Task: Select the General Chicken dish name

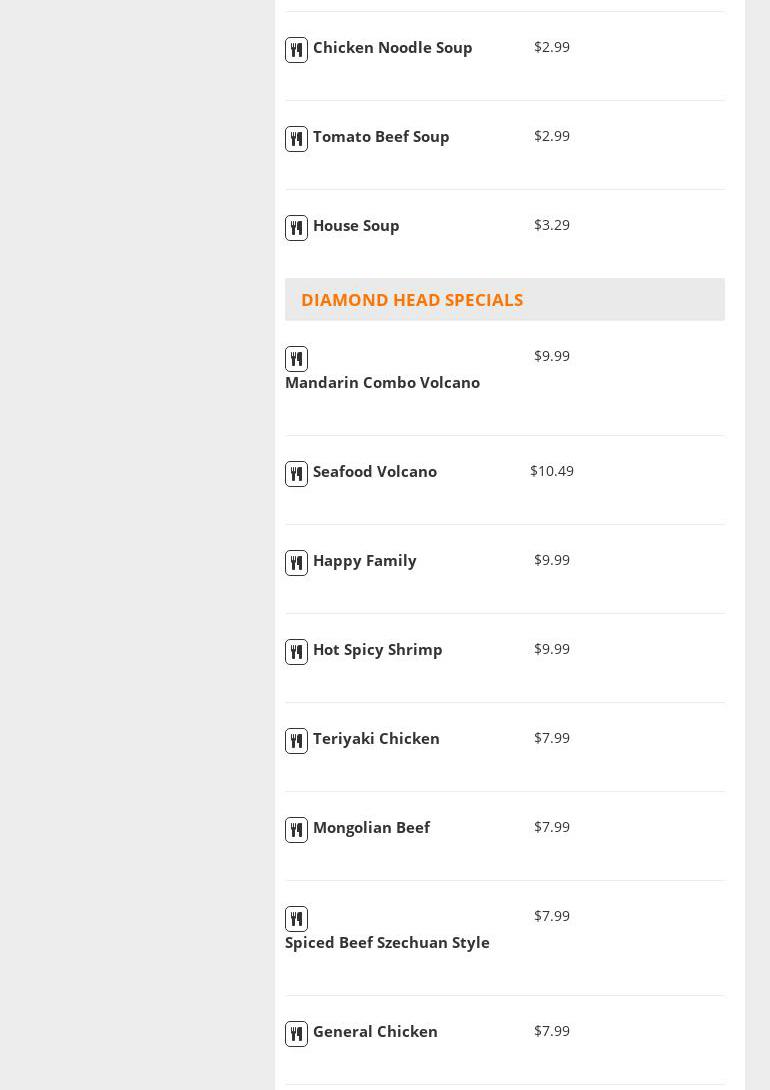Action: click(x=375, y=1032)
